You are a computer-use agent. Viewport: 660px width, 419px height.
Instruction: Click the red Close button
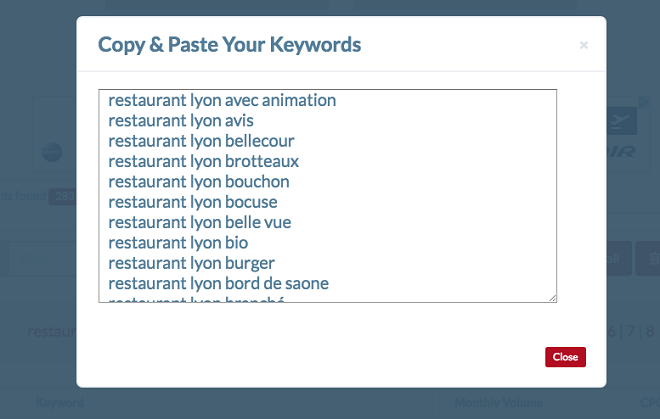[x=565, y=357]
